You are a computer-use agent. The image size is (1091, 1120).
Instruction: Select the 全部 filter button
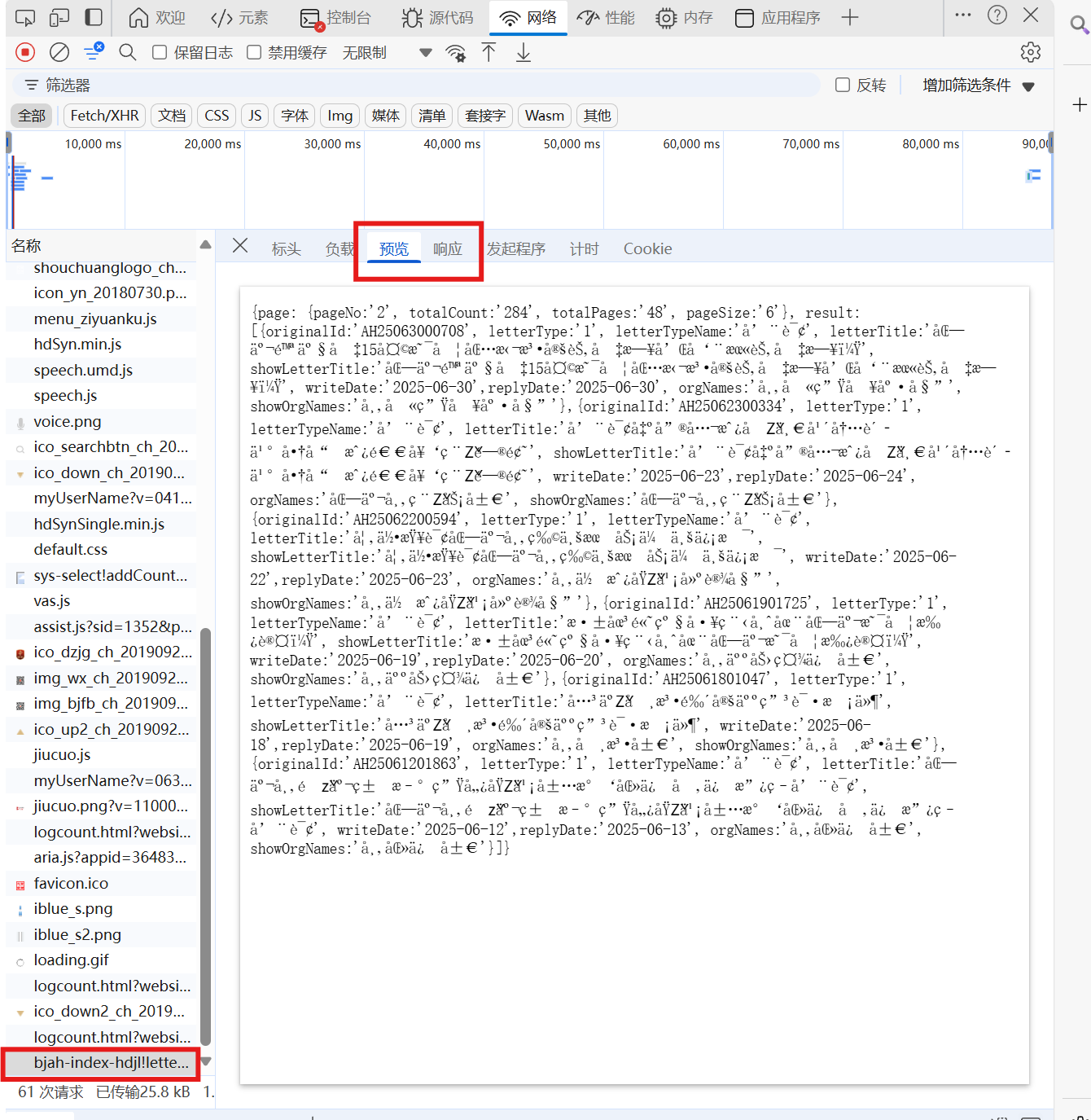tap(32, 116)
